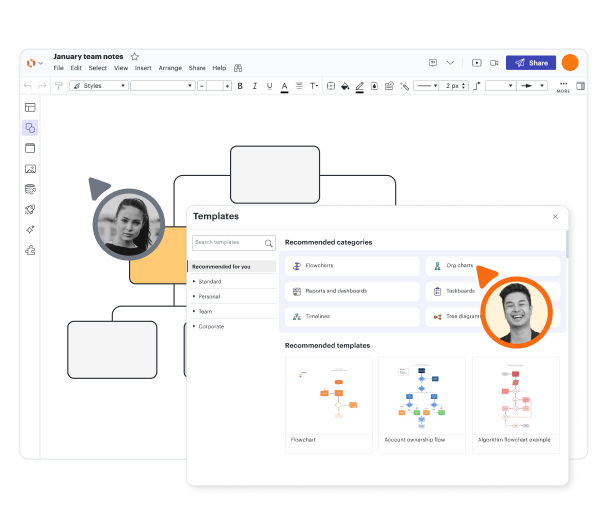This screenshot has height=509, width=608.
Task: Toggle italic text formatting
Action: click(x=255, y=86)
